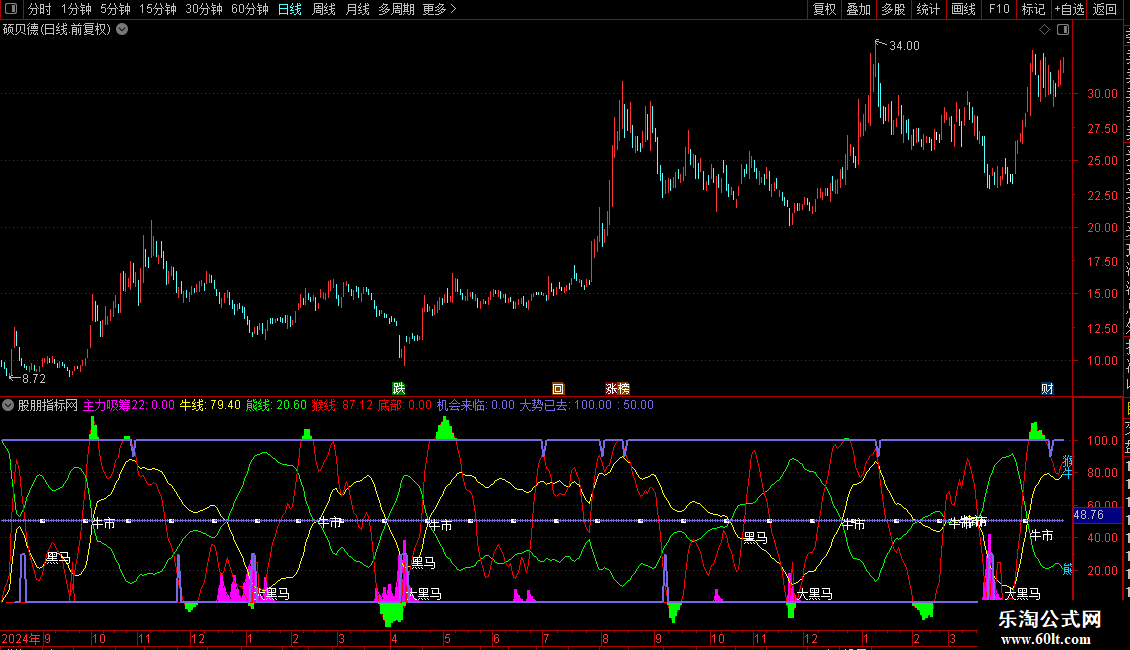Open the 多股 multi-stock view

point(893,9)
